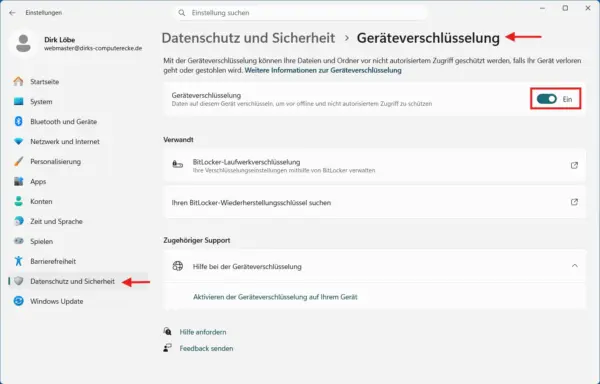Image resolution: width=600 pixels, height=384 pixels.
Task: Click the Datenschutz shield icon
Action: (x=18, y=281)
